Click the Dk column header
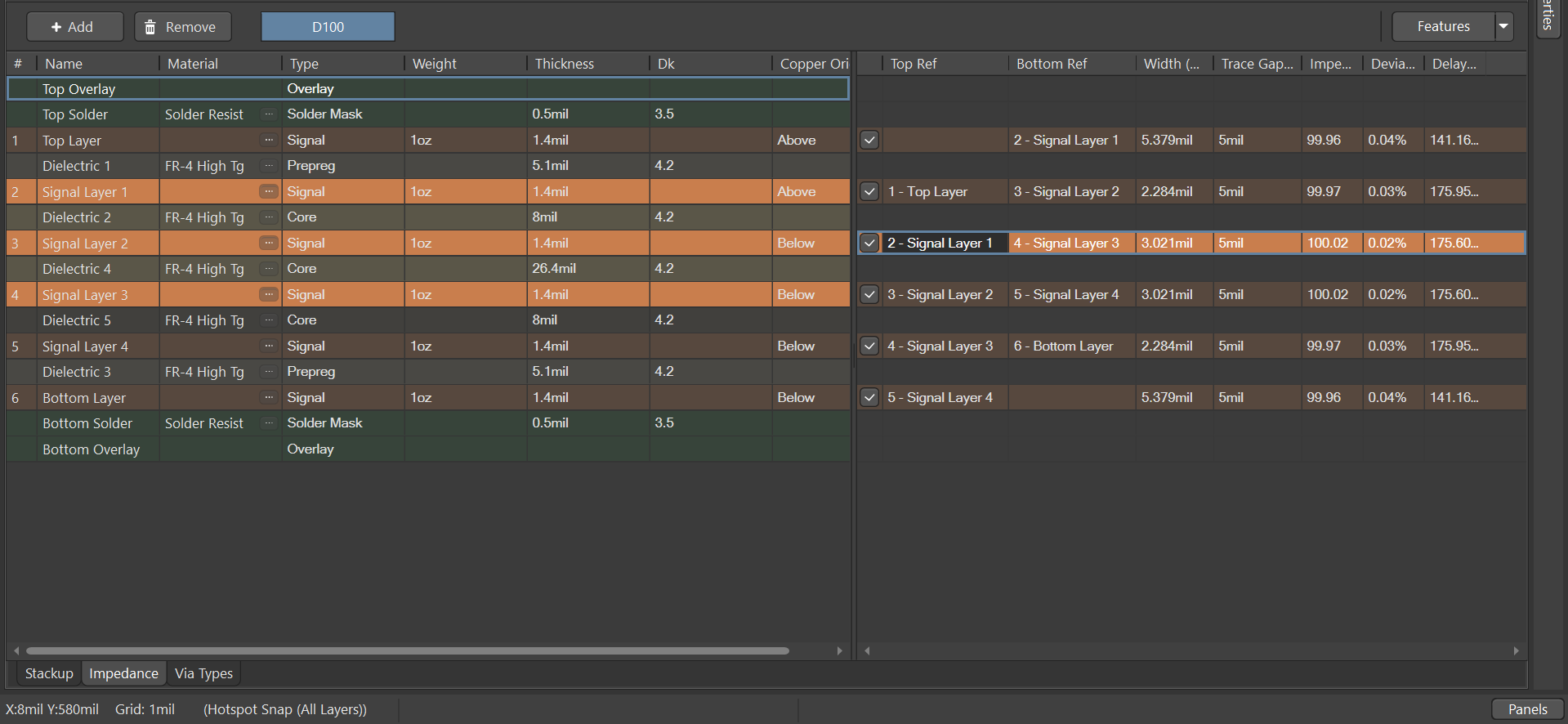The width and height of the screenshot is (1568, 724). coord(710,64)
